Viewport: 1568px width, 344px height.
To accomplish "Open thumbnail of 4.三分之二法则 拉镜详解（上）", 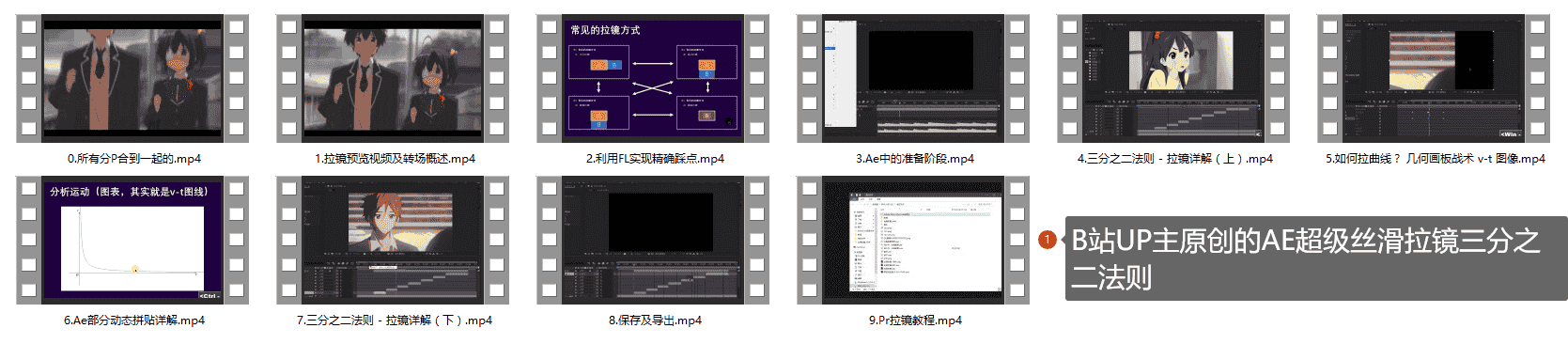I will click(1173, 78).
